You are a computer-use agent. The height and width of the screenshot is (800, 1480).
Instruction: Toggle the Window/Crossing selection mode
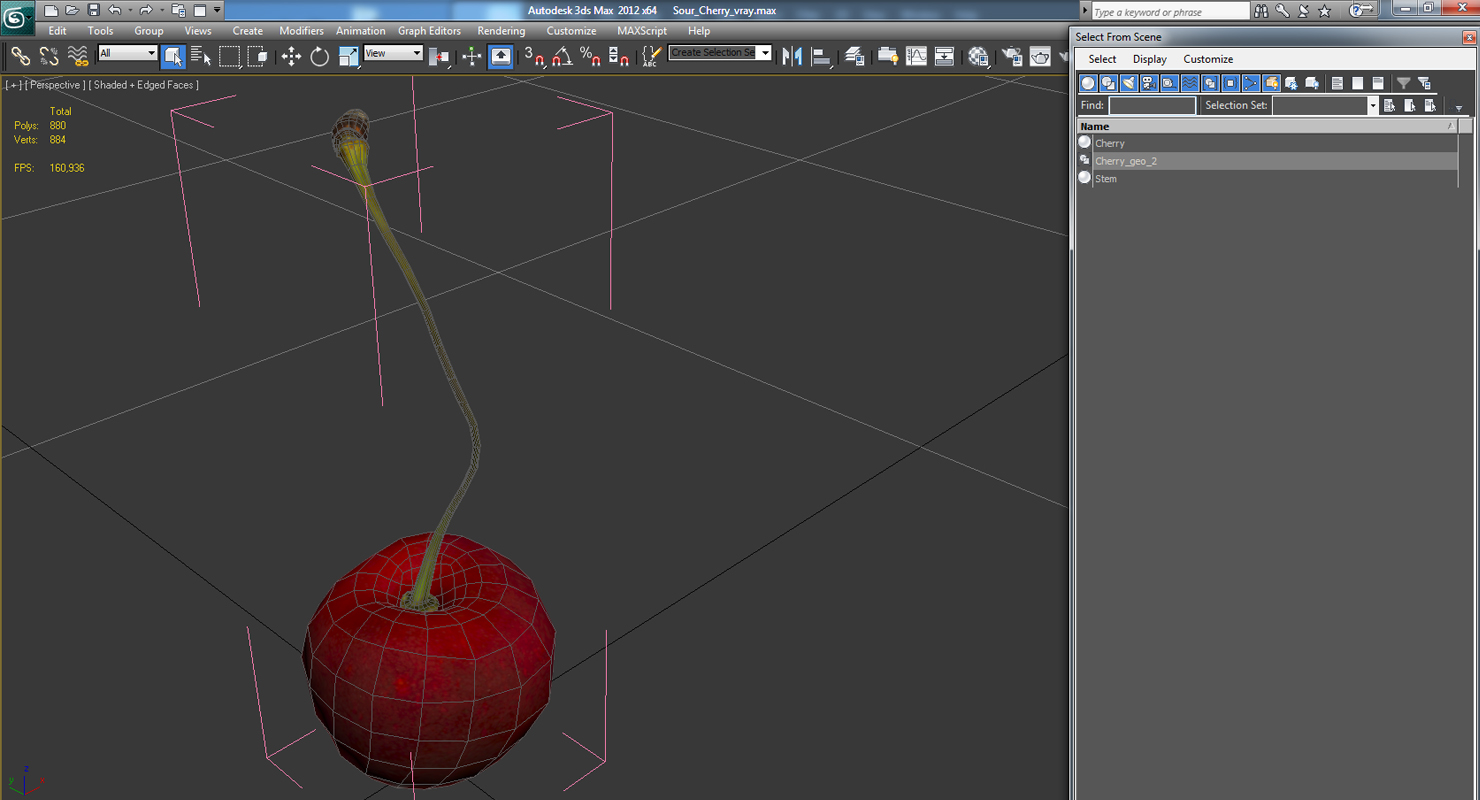(x=258, y=56)
